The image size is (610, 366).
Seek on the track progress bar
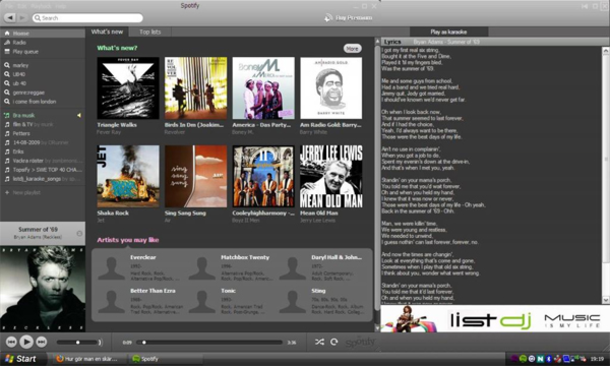(209, 342)
